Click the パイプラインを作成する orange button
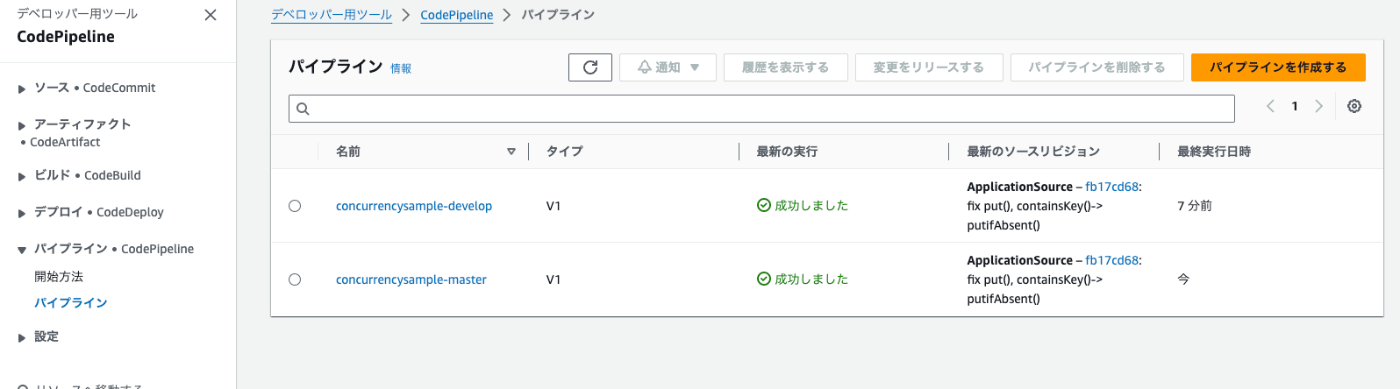This screenshot has height=389, width=1400. (x=1278, y=67)
